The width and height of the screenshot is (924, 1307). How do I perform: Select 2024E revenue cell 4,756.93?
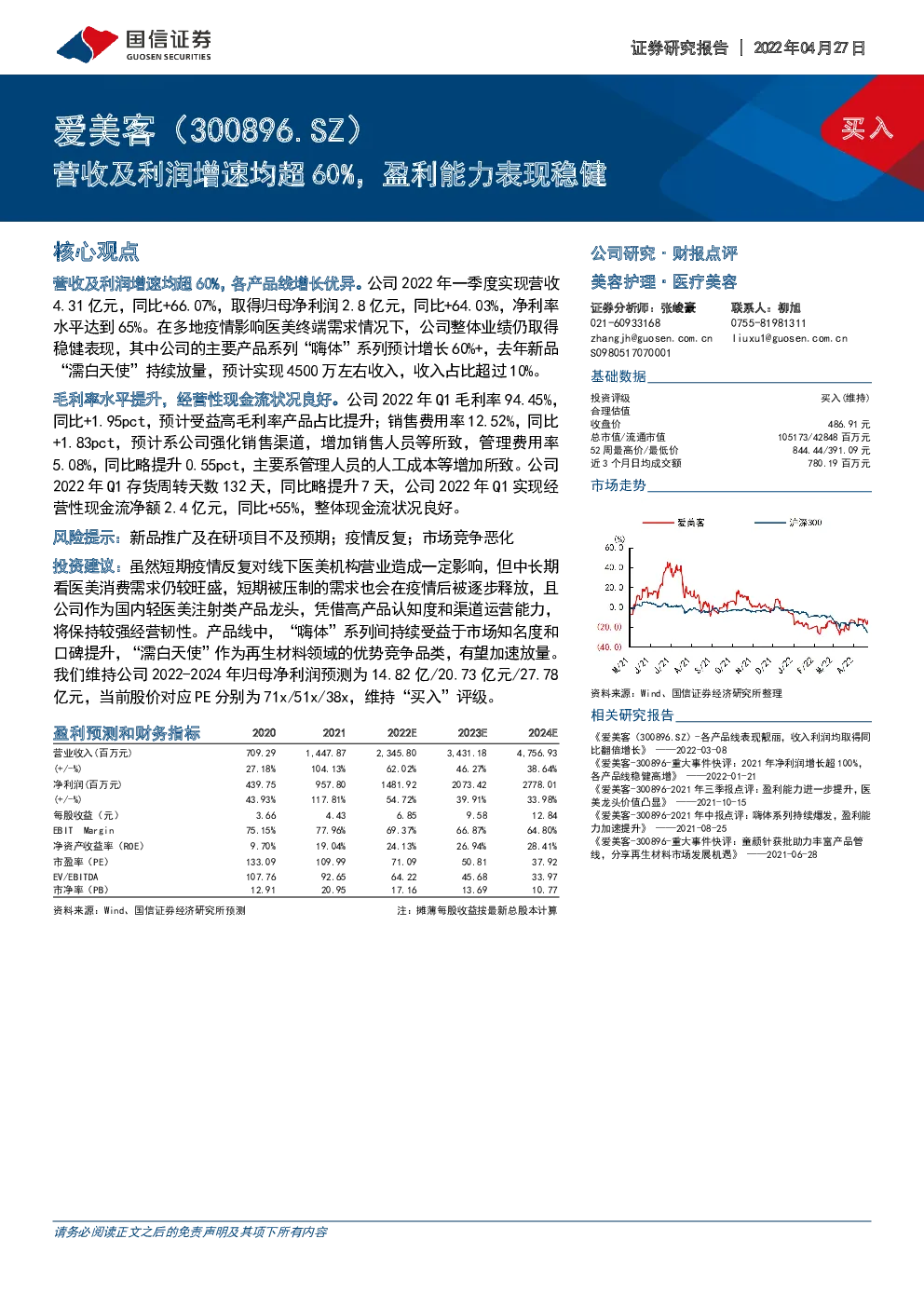[537, 753]
